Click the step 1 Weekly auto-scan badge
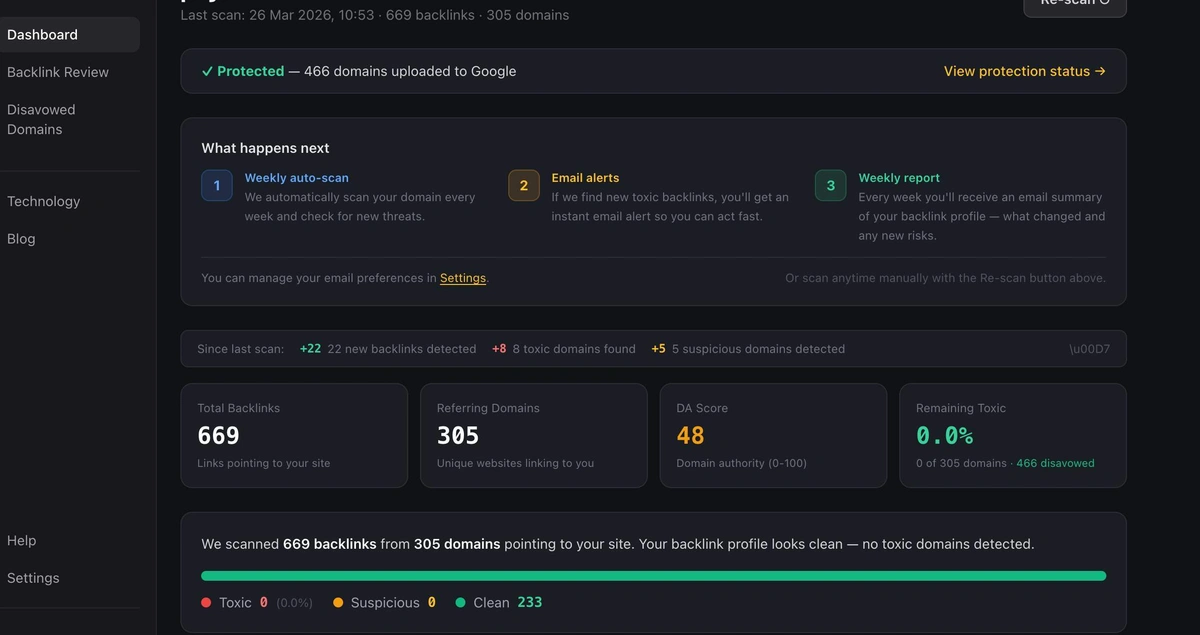 click(x=217, y=185)
